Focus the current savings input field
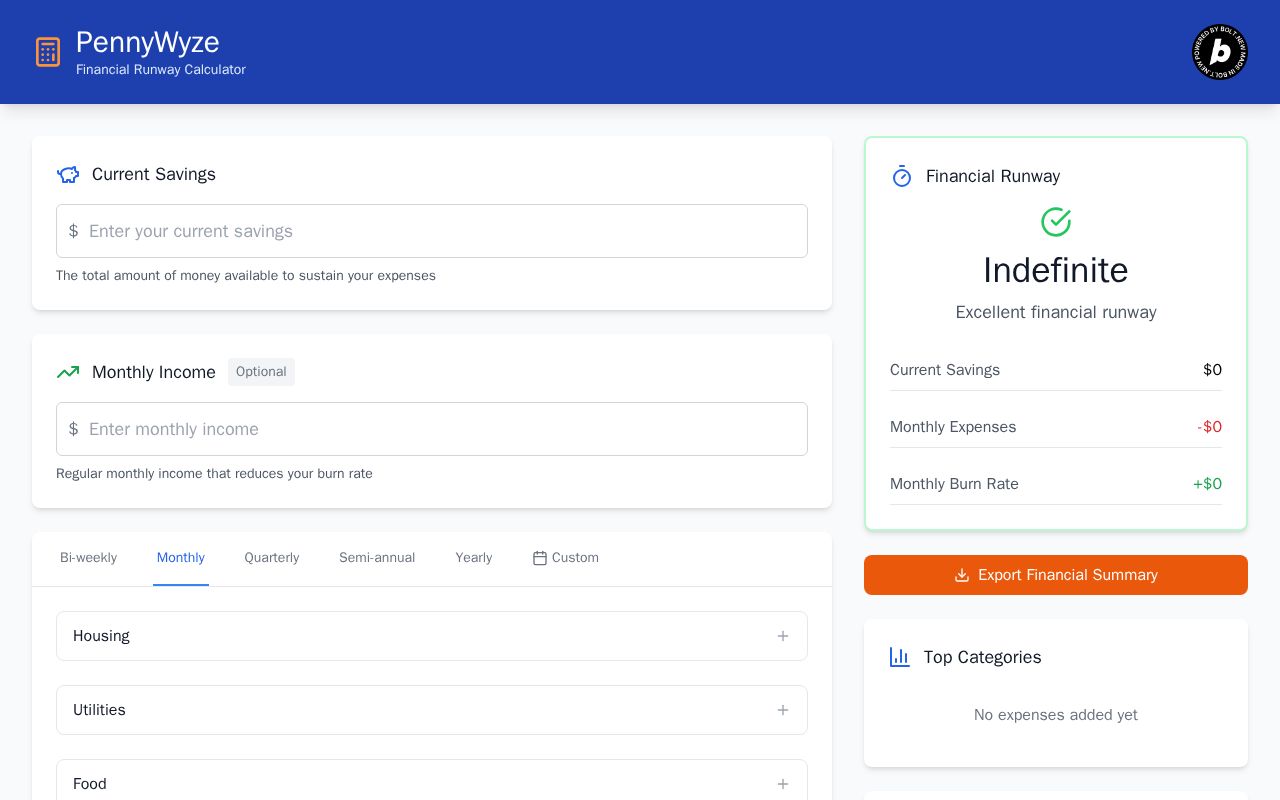Screen dimensions: 1280x800 pos(432,231)
